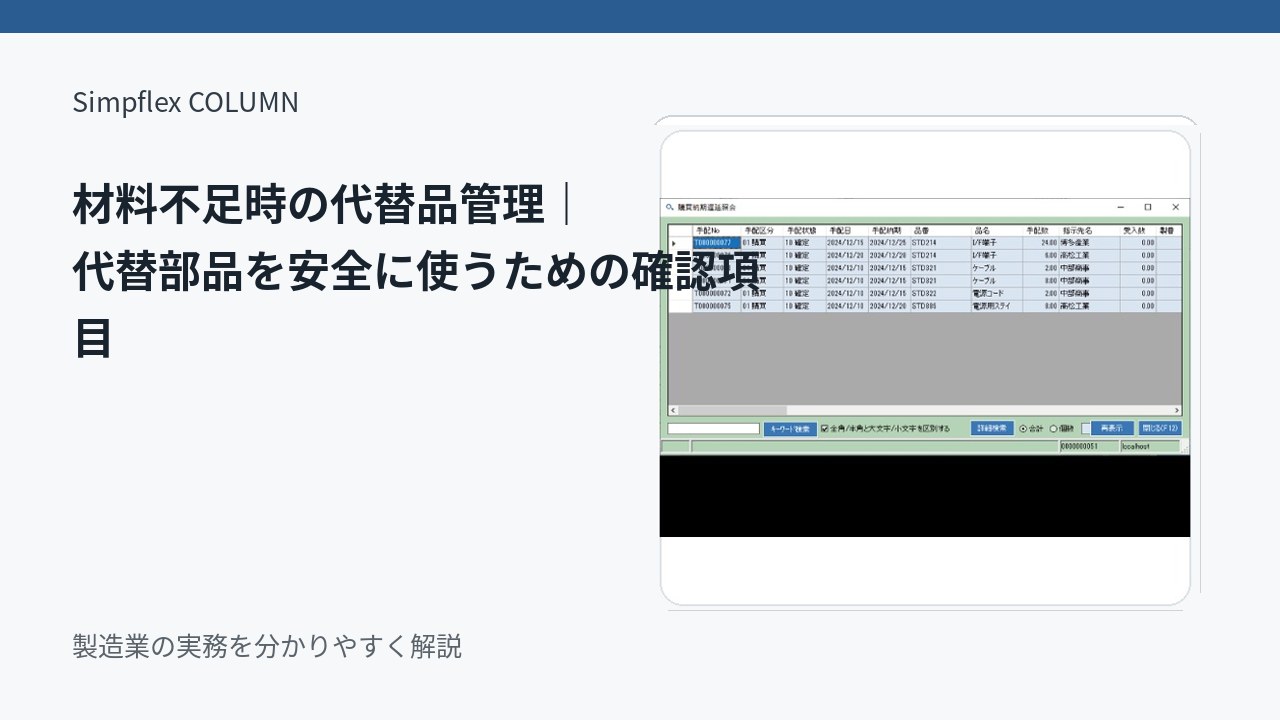
Task: Click the 電源コード item name cell
Action: tap(997, 294)
